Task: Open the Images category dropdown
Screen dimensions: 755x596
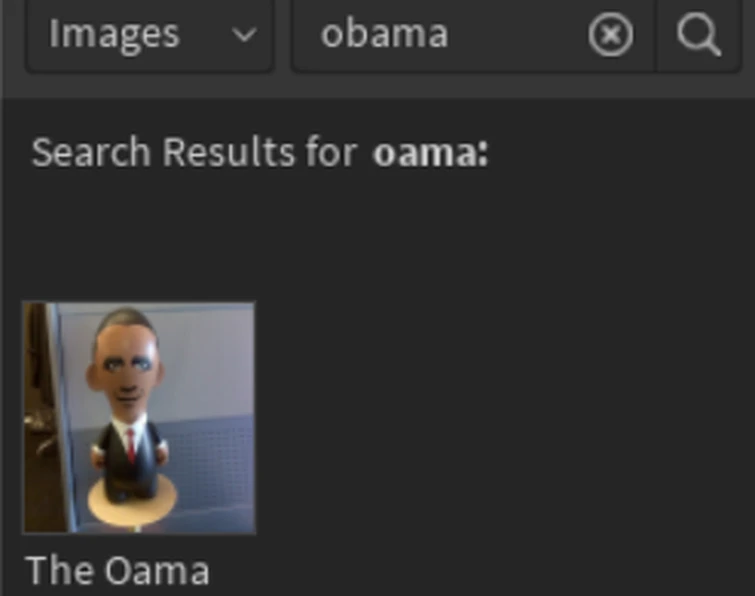Action: (x=150, y=35)
